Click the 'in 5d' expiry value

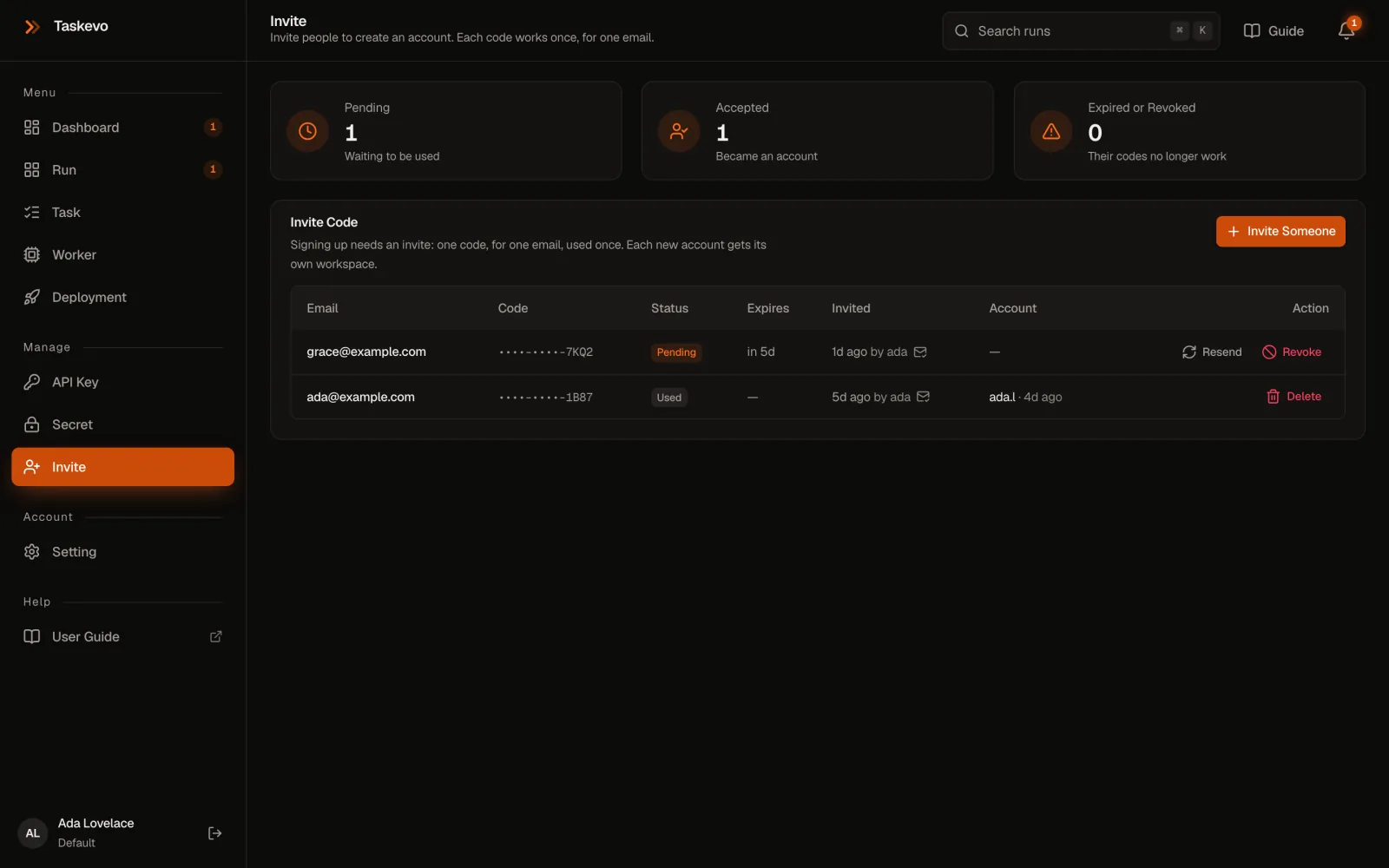760,352
